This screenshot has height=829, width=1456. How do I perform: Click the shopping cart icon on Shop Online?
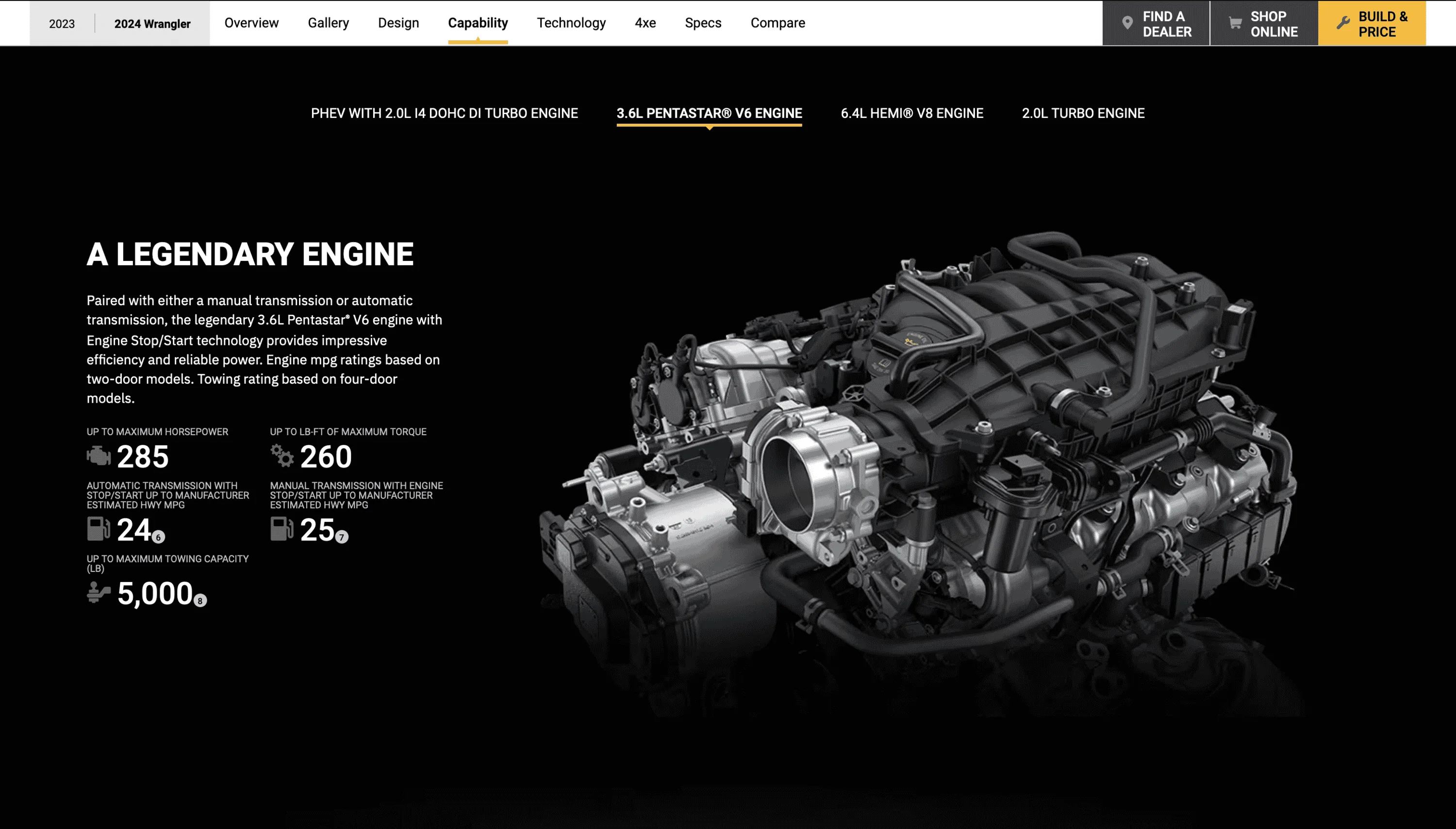click(x=1234, y=23)
